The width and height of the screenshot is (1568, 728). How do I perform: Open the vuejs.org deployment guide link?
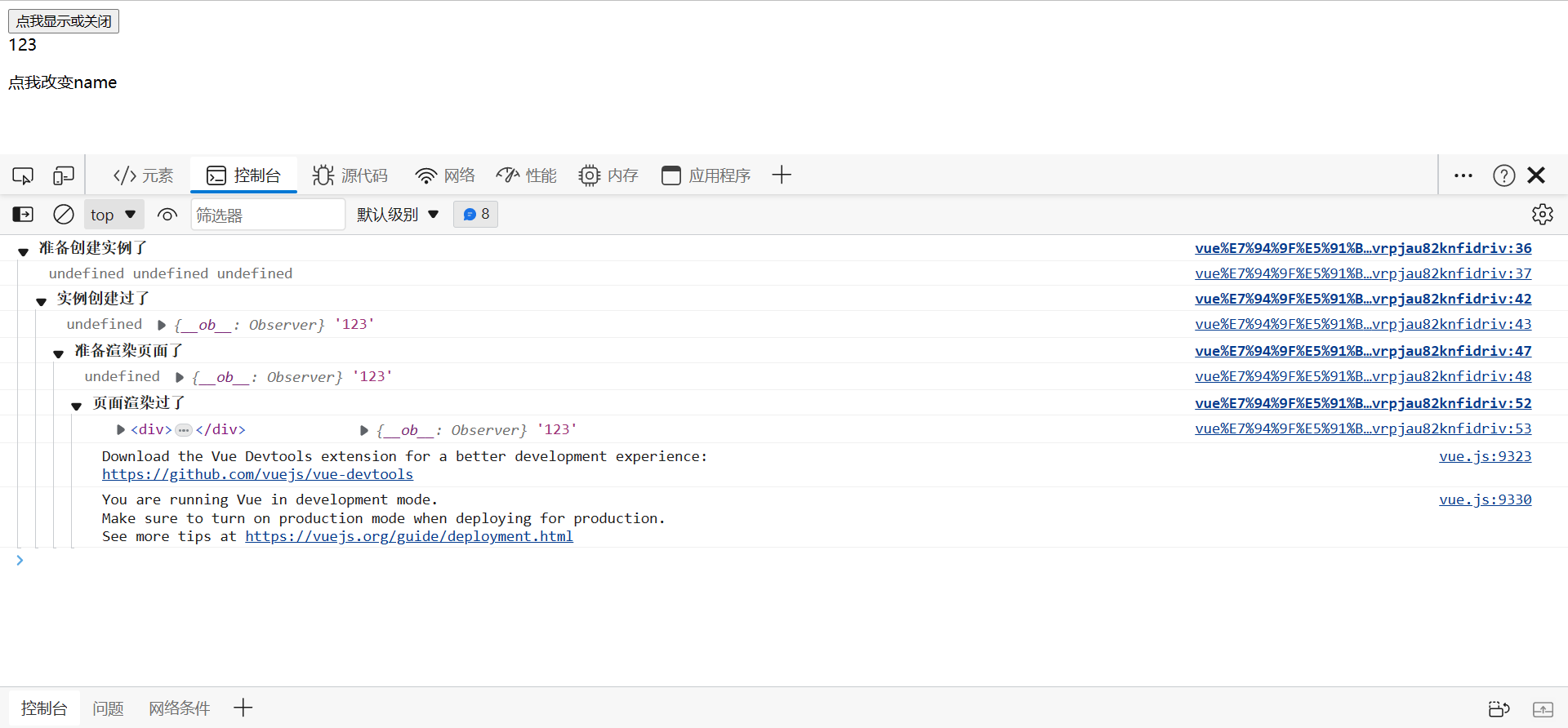point(409,536)
